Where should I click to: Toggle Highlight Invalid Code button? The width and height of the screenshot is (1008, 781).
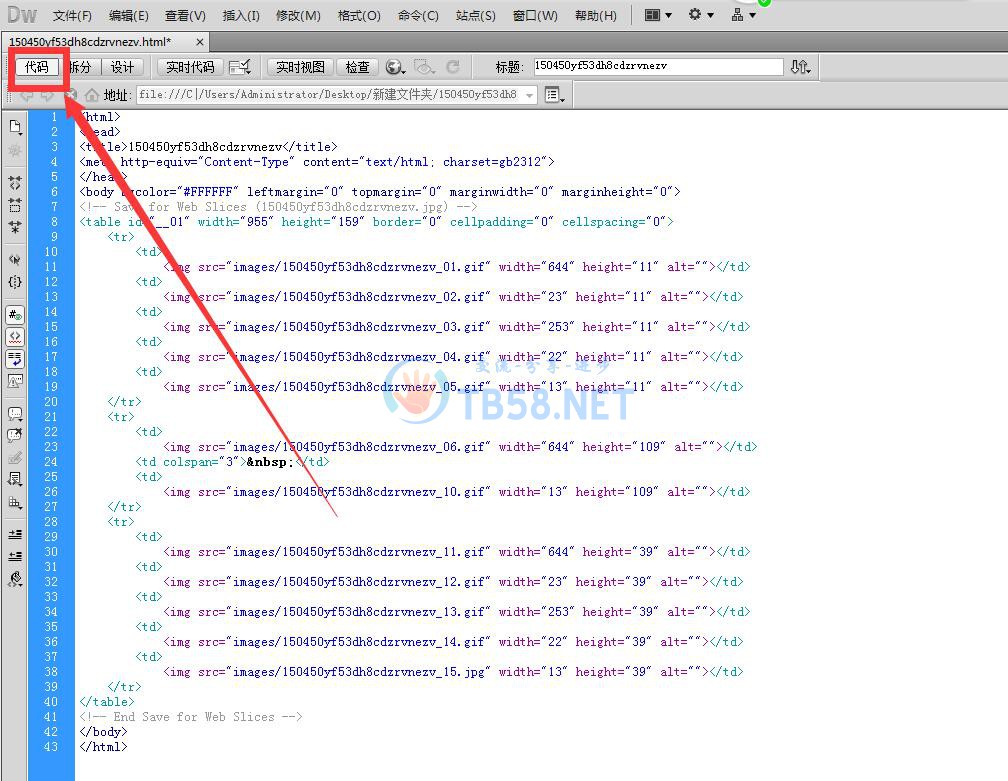15,336
